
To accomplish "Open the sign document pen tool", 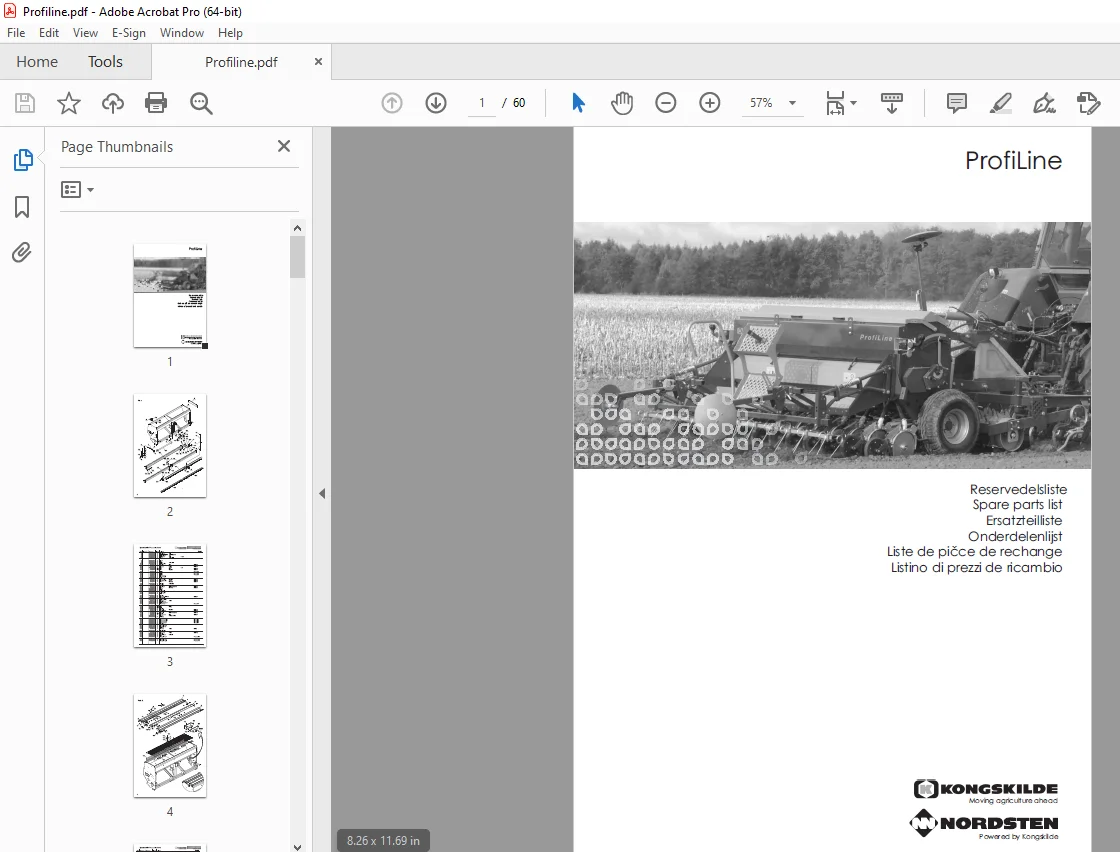I will pos(1044,103).
